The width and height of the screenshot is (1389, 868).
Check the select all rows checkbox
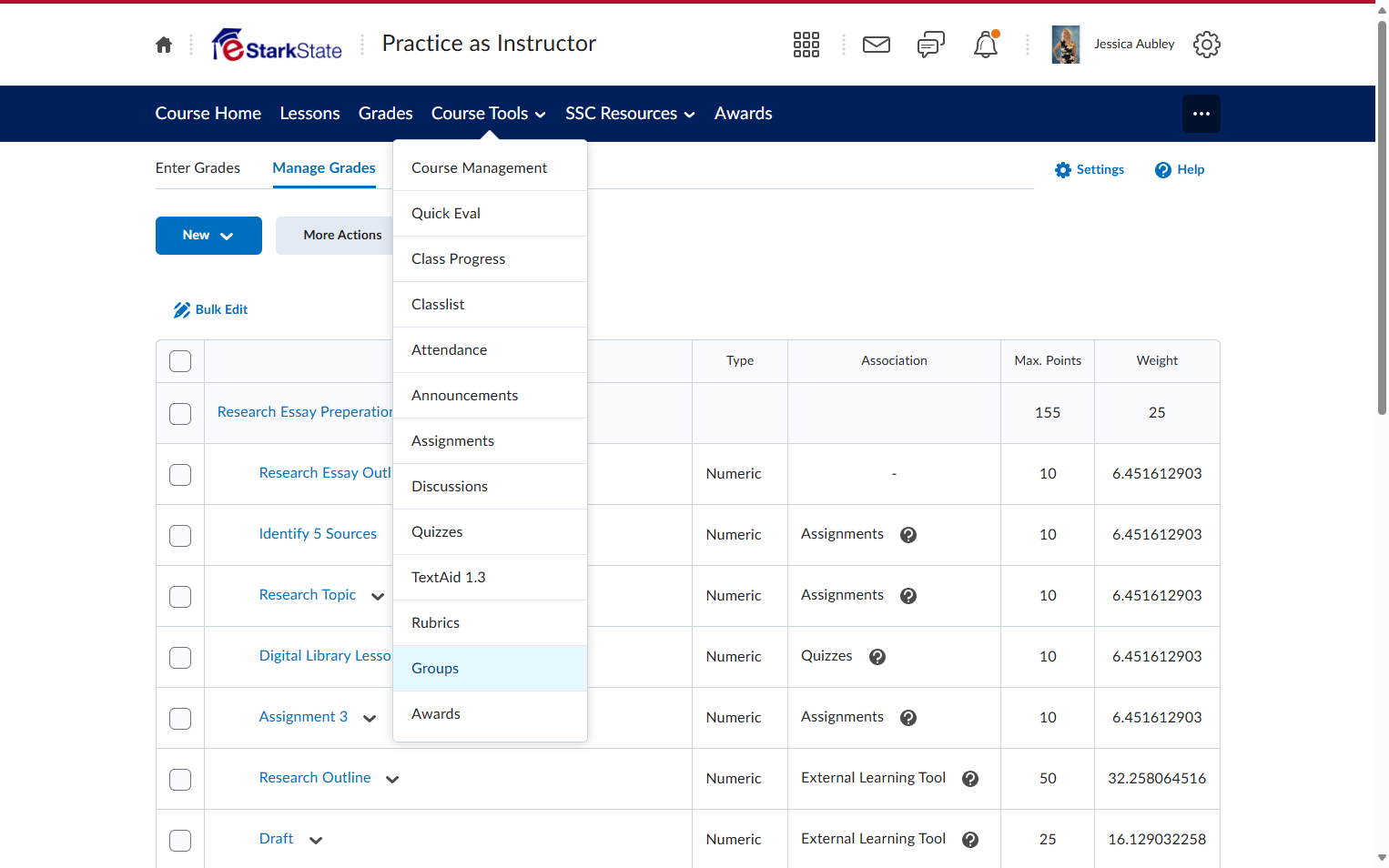(180, 361)
